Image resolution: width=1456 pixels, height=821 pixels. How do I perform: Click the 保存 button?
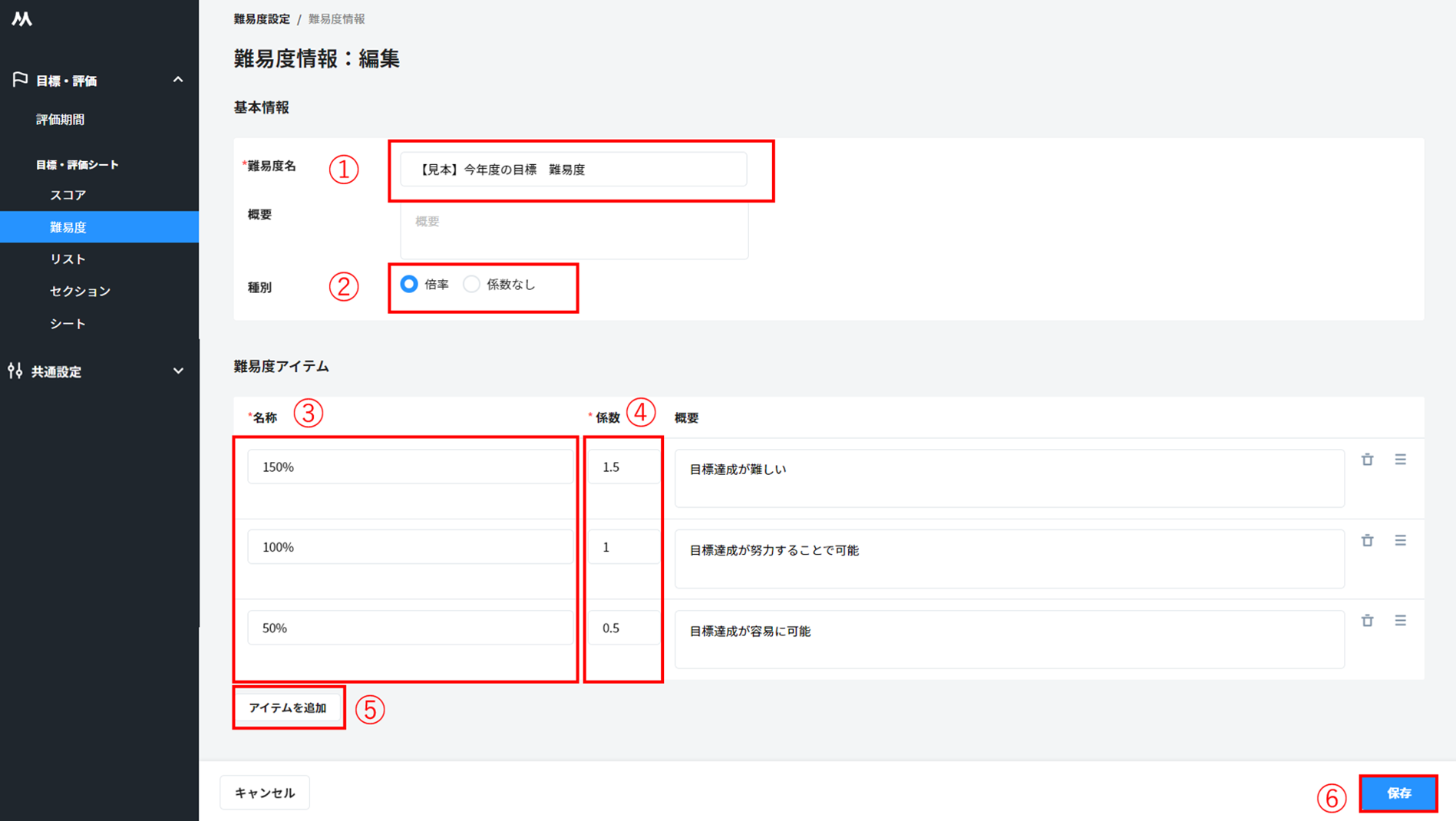tap(1398, 793)
